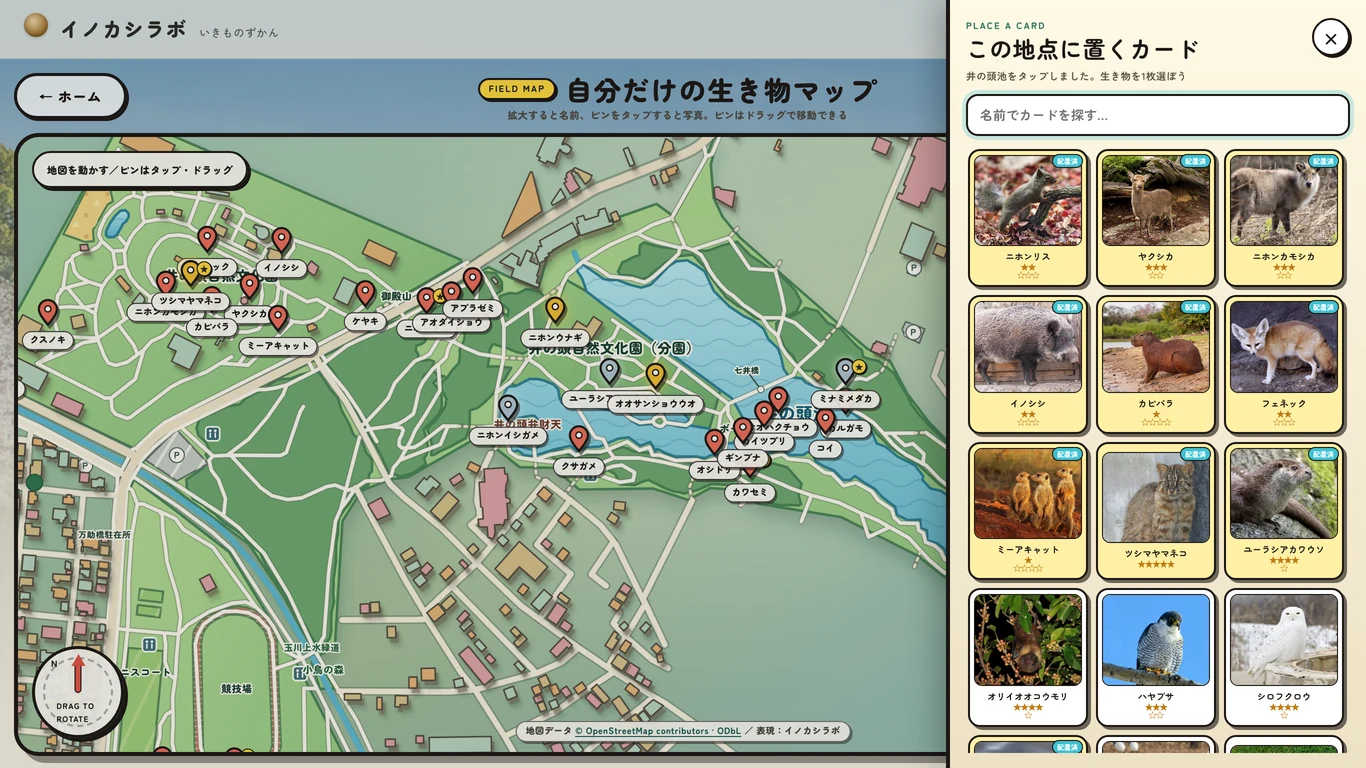Click the クスノキ map label
Screen dimensions: 1366x768
(x=48, y=340)
